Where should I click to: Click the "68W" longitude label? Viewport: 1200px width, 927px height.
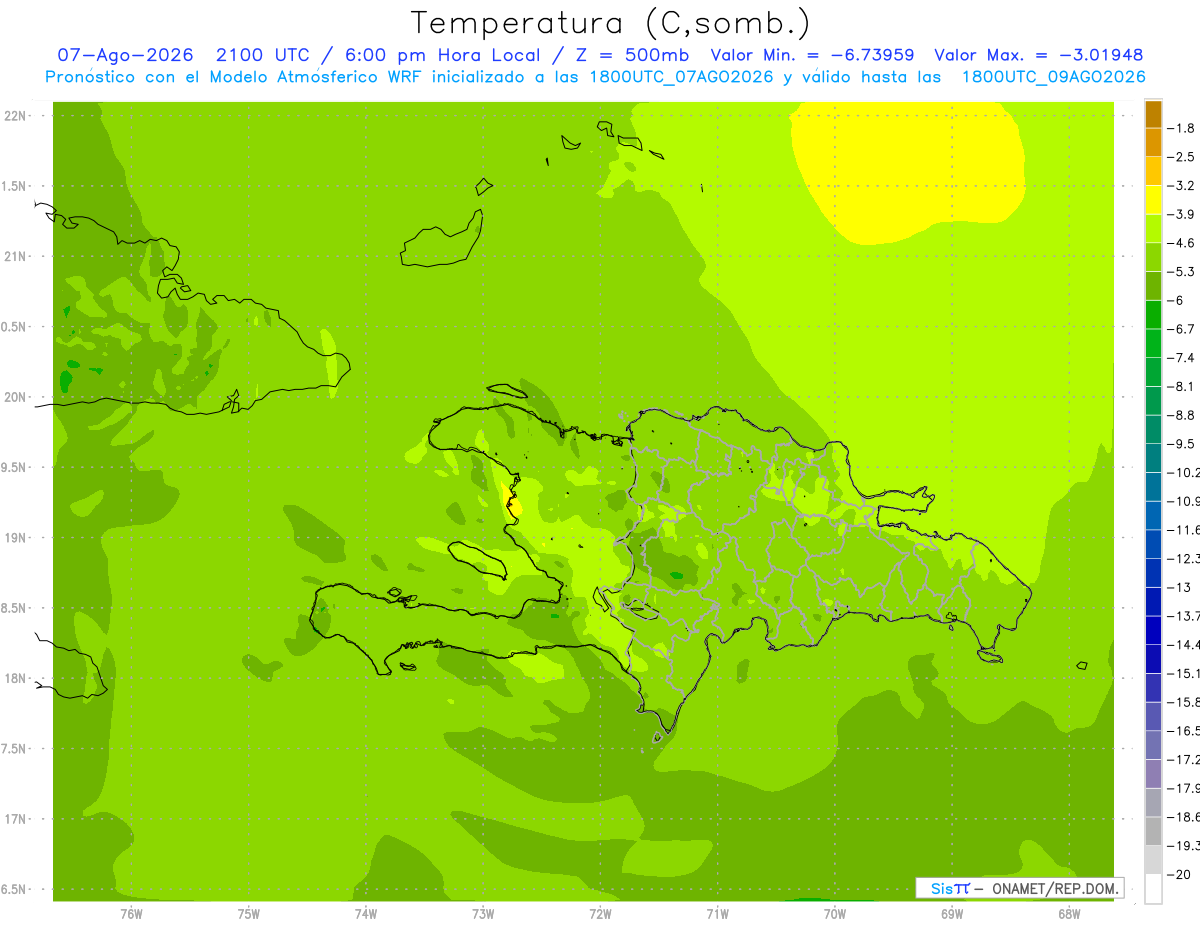1069,914
